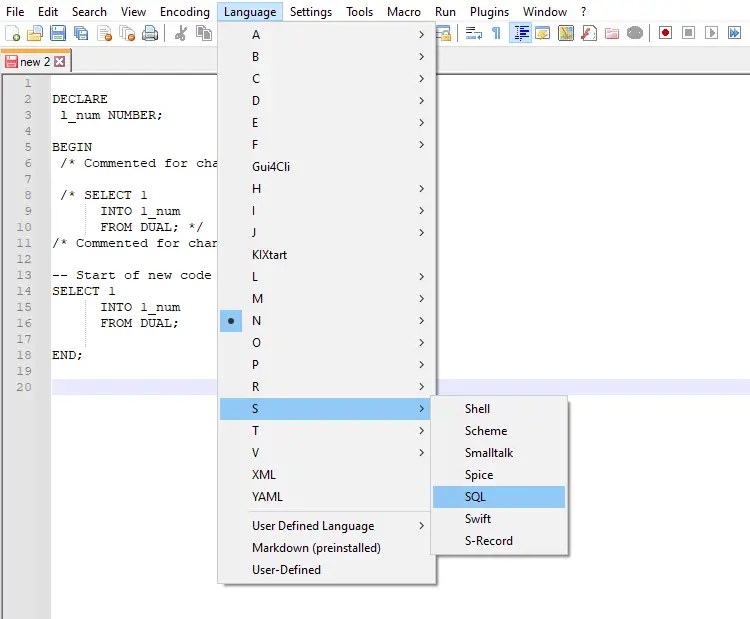The image size is (750, 619).
Task: Select Scheme in the S submenu
Action: tap(499, 431)
